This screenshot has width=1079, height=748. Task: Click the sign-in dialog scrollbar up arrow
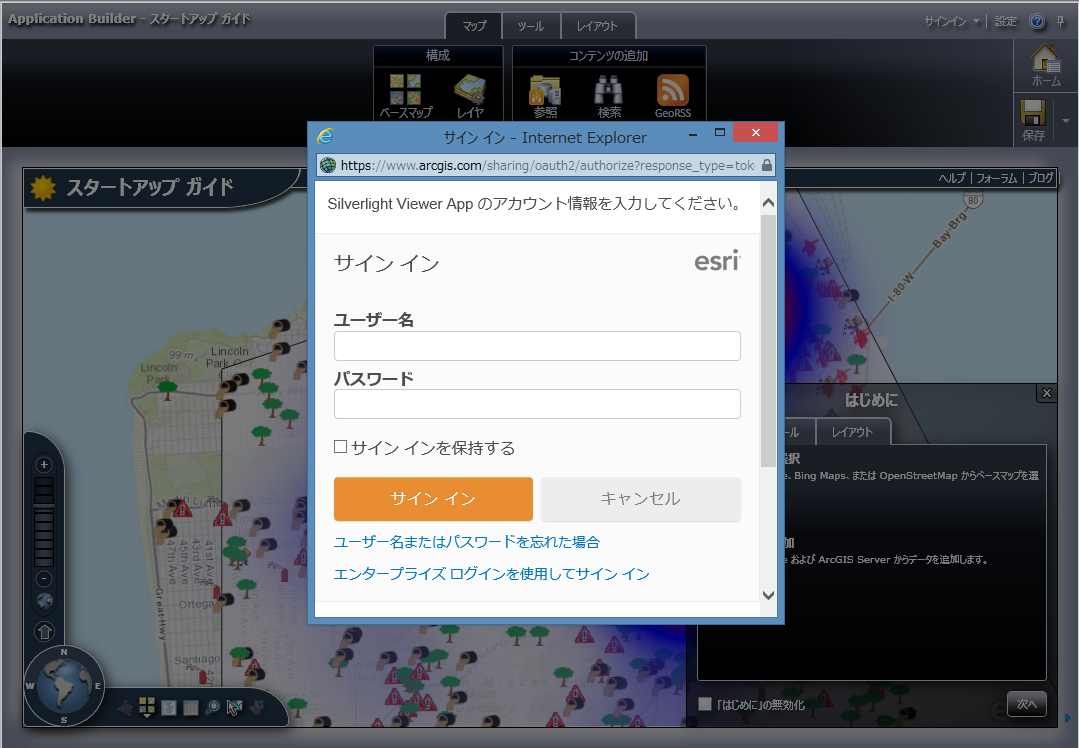coord(769,203)
